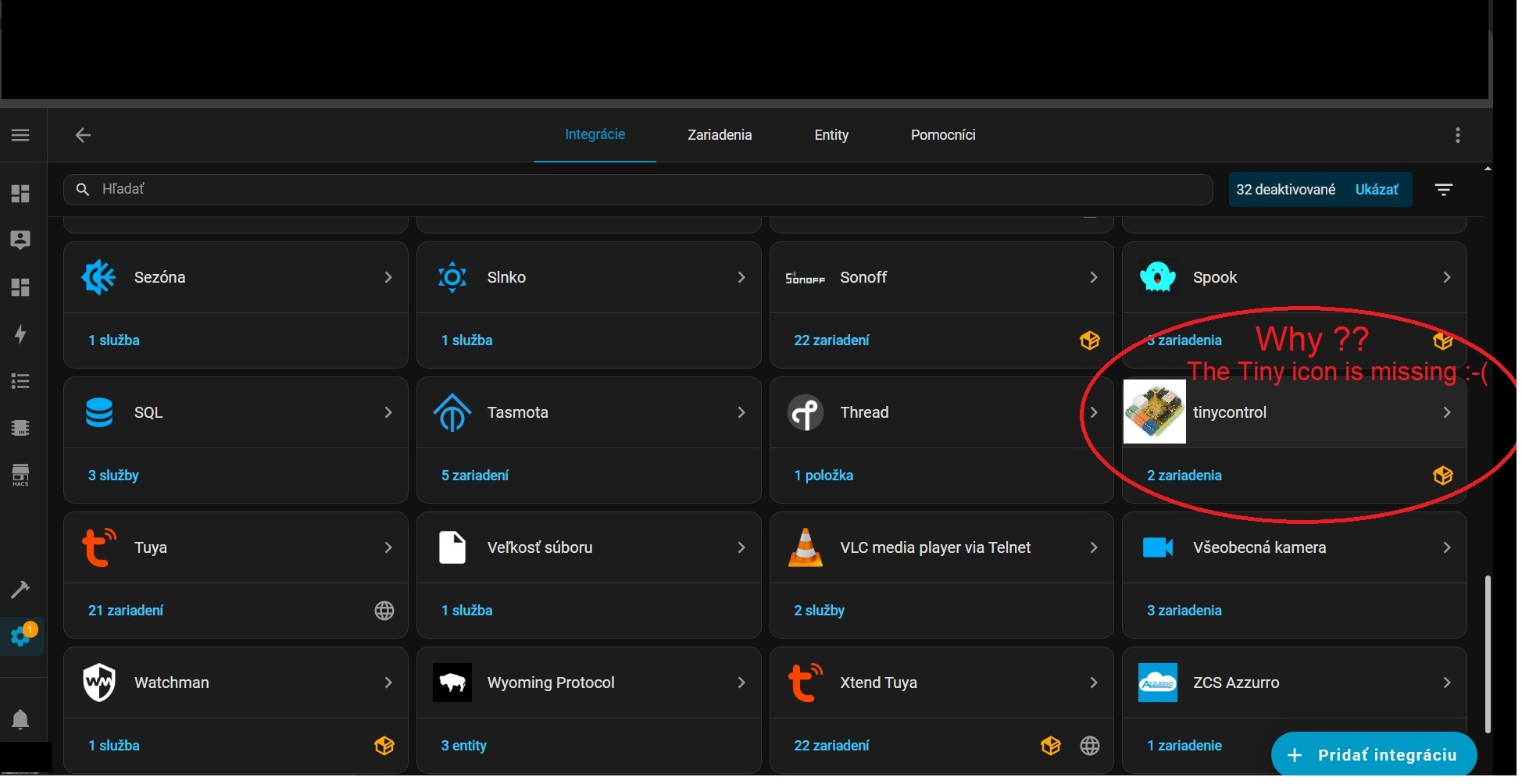
Task: Select the Entity tab
Action: tap(831, 135)
